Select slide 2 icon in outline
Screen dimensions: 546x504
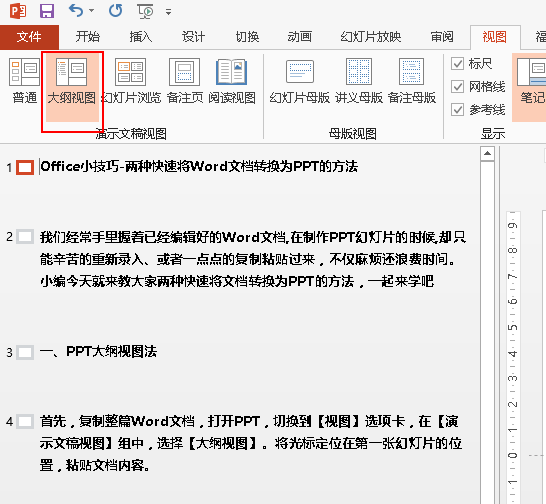pos(25,237)
